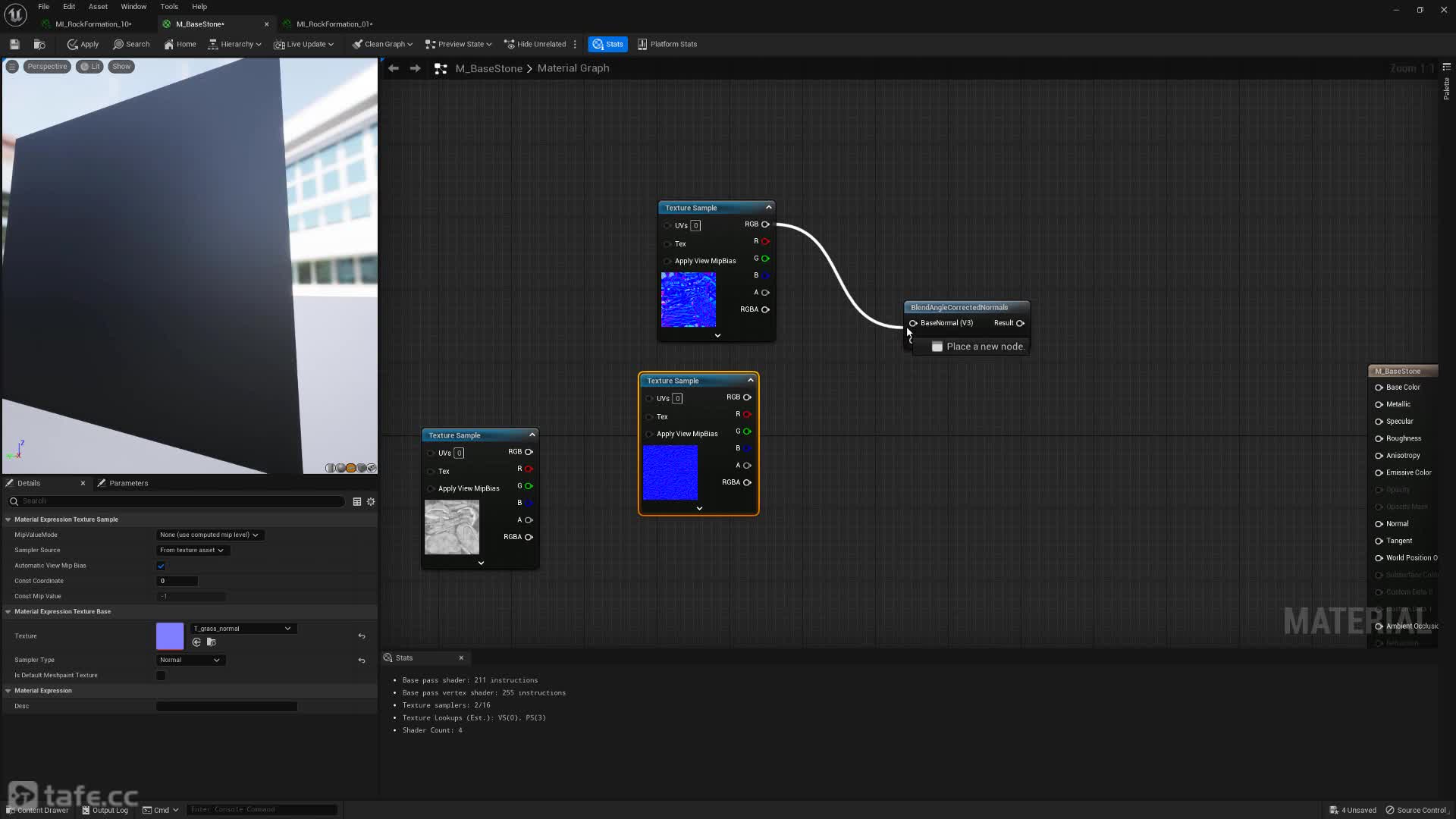This screenshot has height=819, width=1456.
Task: Open the Tools menu
Action: pos(169,7)
